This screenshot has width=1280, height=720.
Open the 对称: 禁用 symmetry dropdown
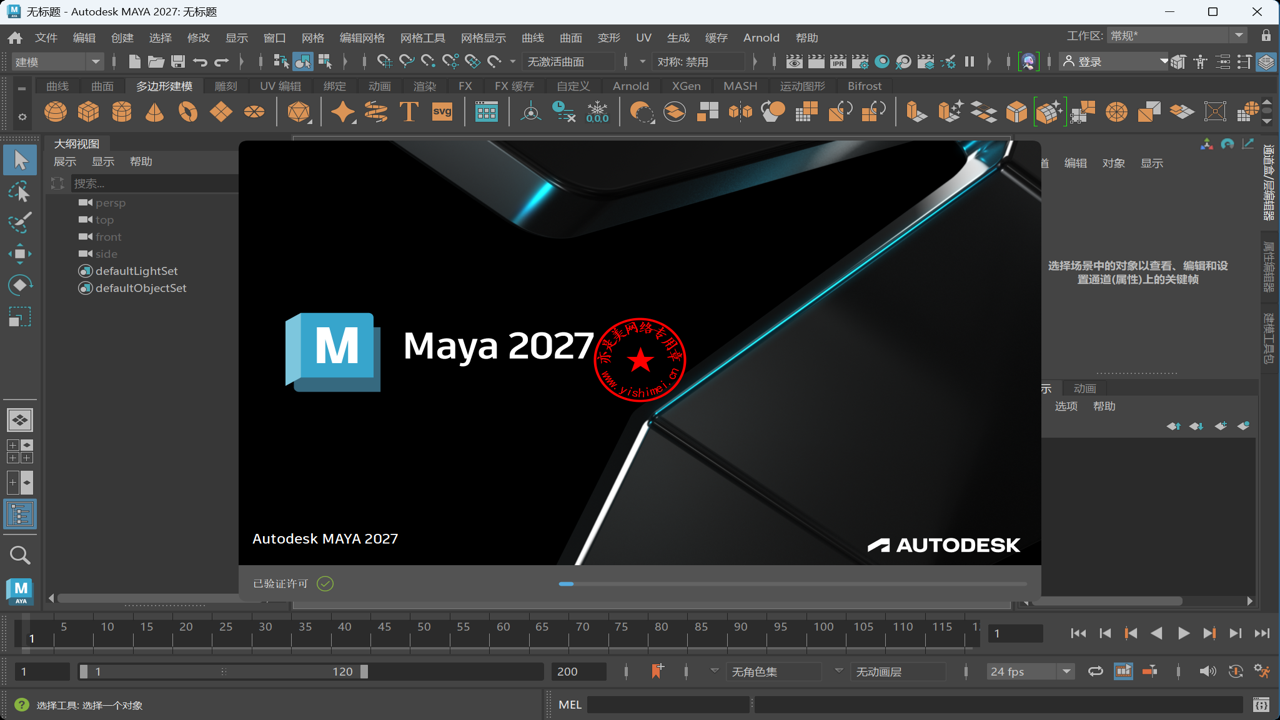(700, 62)
